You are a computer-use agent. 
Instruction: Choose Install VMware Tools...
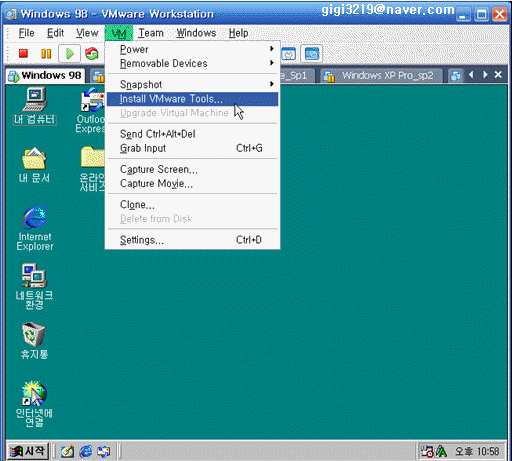[193, 99]
